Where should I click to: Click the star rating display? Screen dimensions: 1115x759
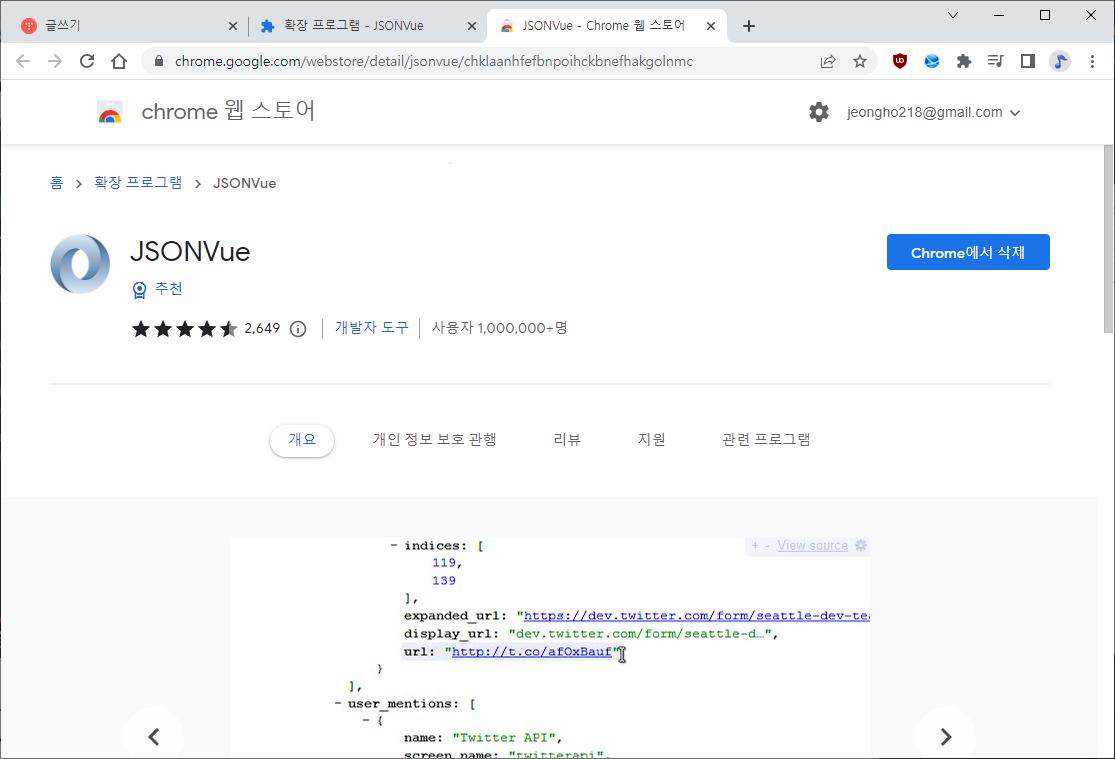pyautogui.click(x=185, y=329)
